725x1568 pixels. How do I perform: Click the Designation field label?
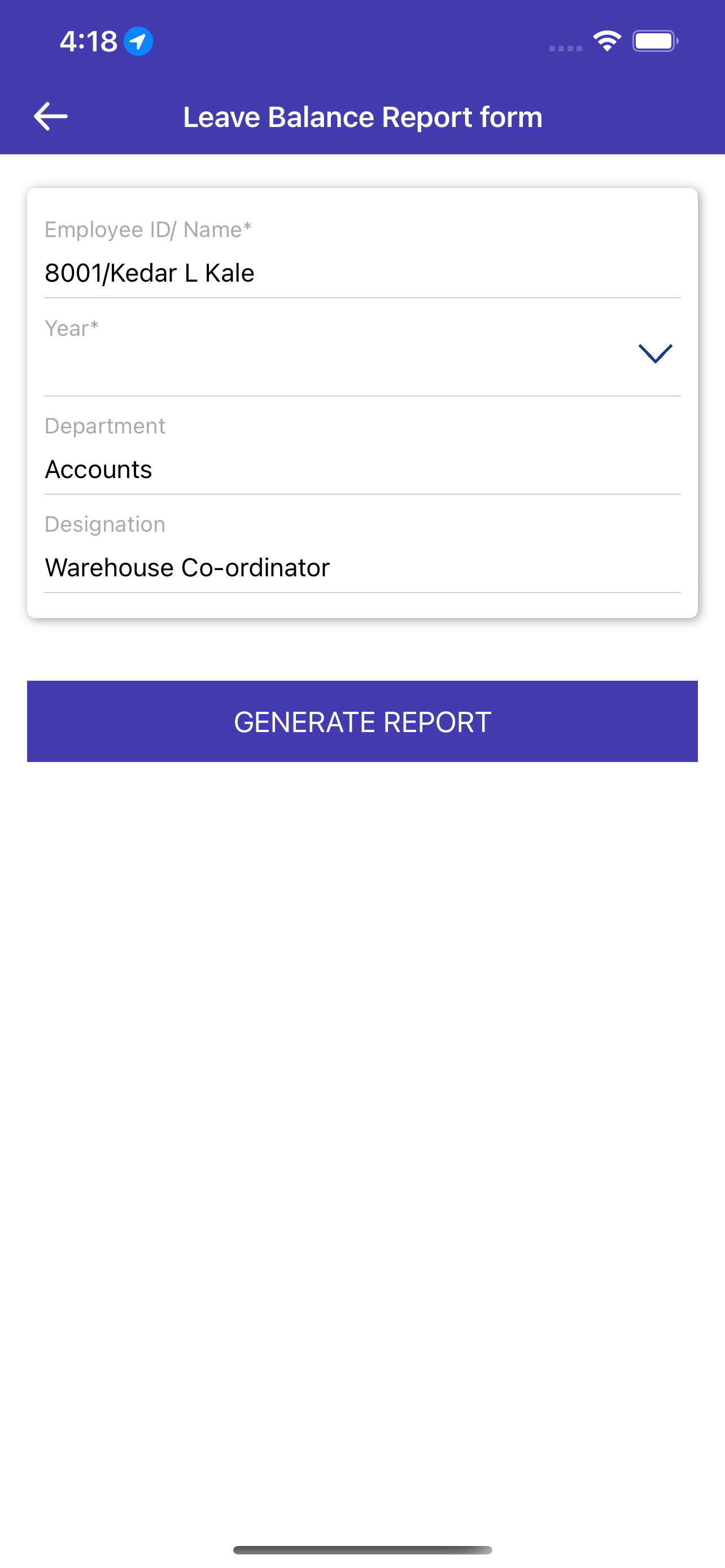[104, 524]
